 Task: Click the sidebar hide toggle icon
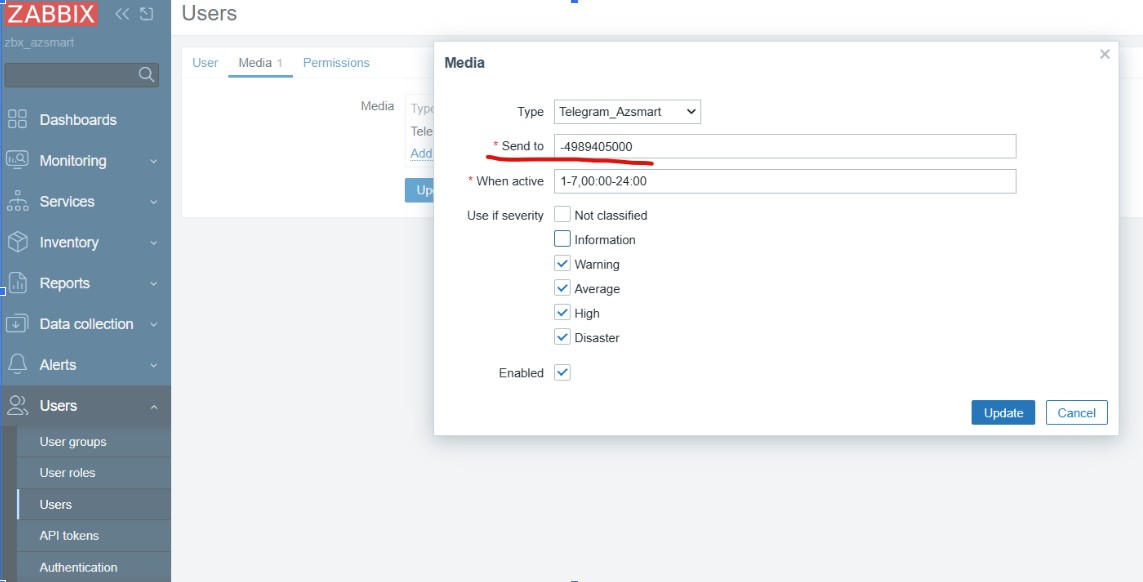147,14
